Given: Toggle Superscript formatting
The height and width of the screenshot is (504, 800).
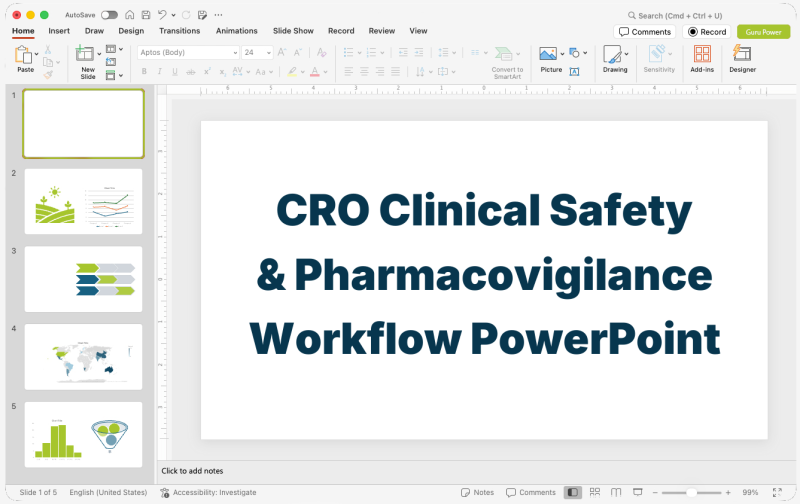Looking at the screenshot, I should (x=207, y=71).
